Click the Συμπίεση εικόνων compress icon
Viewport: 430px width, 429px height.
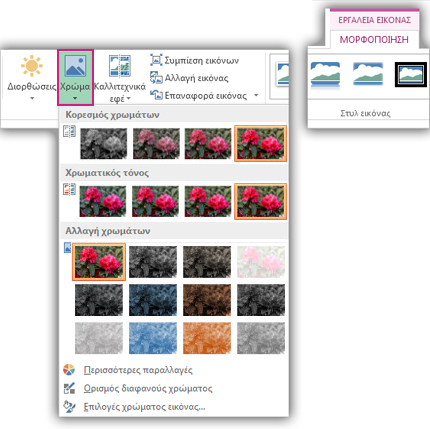(156, 60)
